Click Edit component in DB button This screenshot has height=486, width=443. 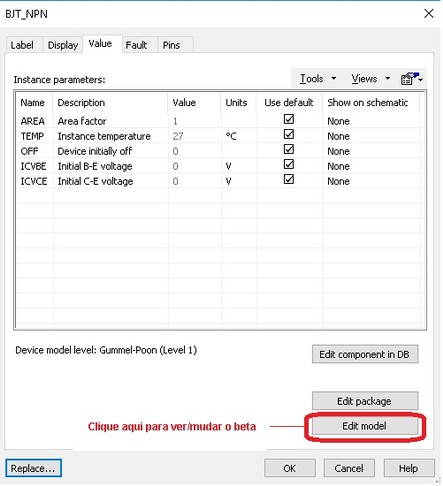(x=365, y=354)
